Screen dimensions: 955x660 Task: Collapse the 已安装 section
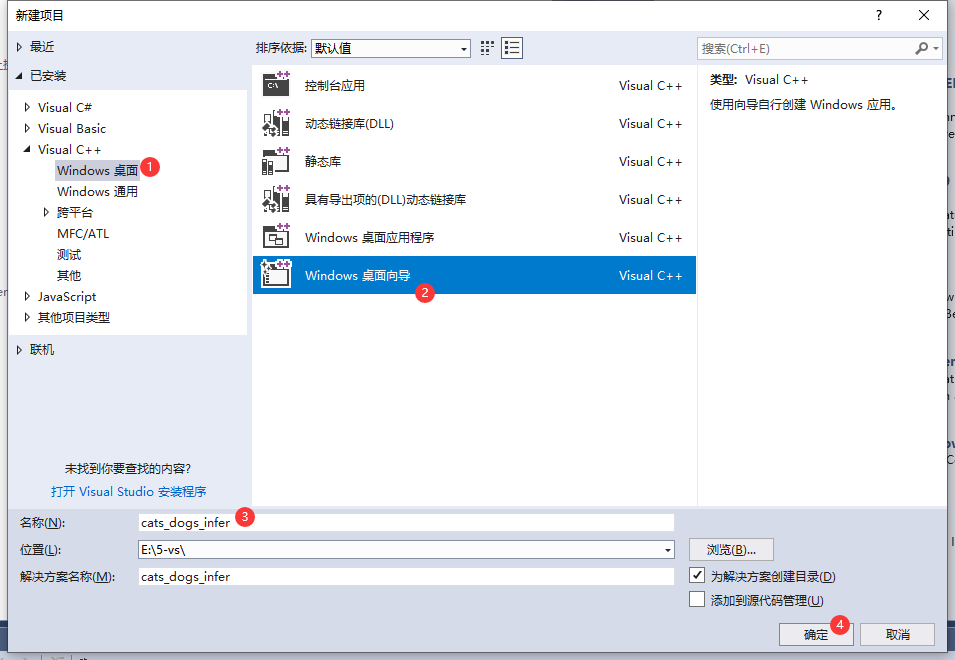(x=19, y=75)
